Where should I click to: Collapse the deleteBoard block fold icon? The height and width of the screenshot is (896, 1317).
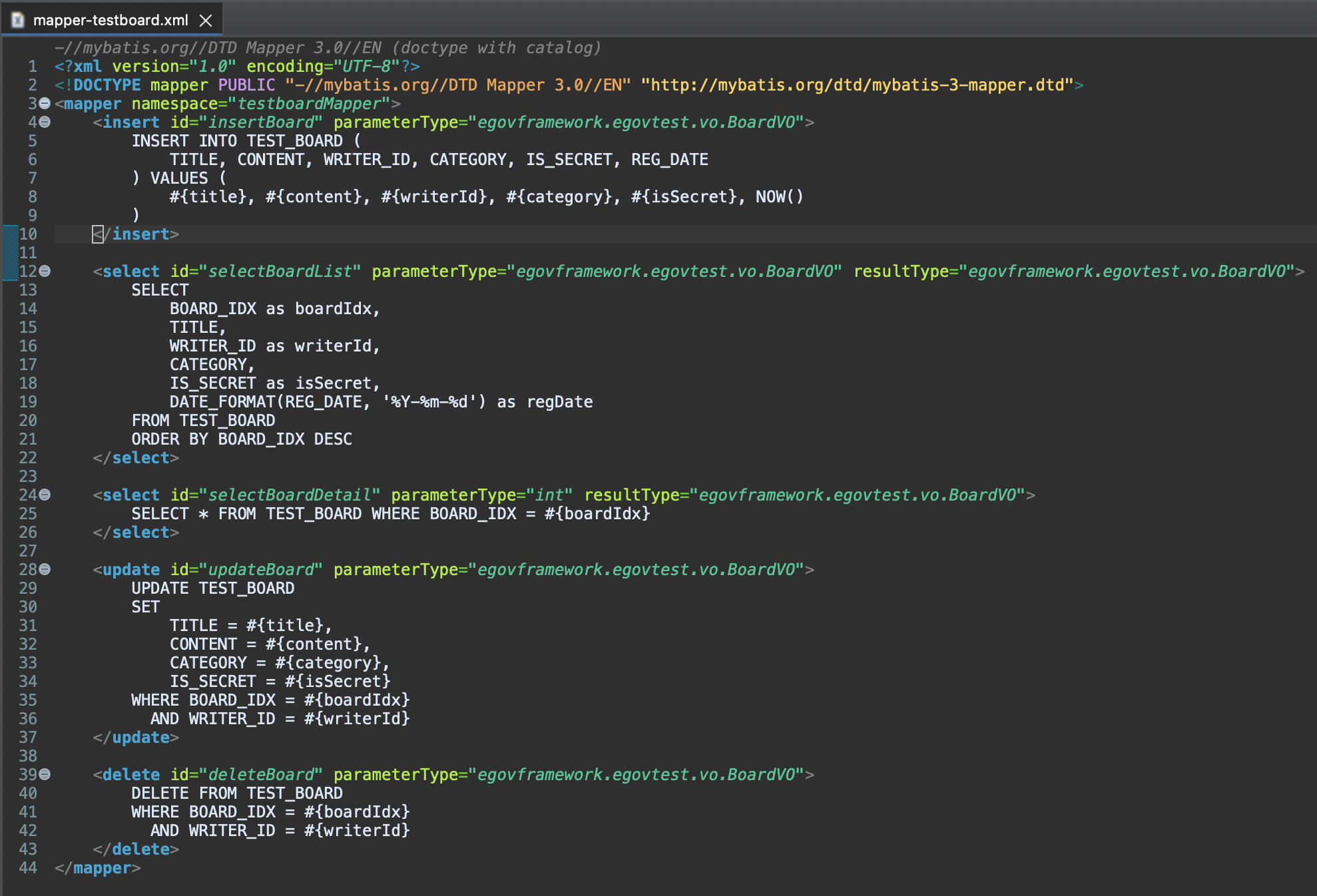tap(45, 774)
